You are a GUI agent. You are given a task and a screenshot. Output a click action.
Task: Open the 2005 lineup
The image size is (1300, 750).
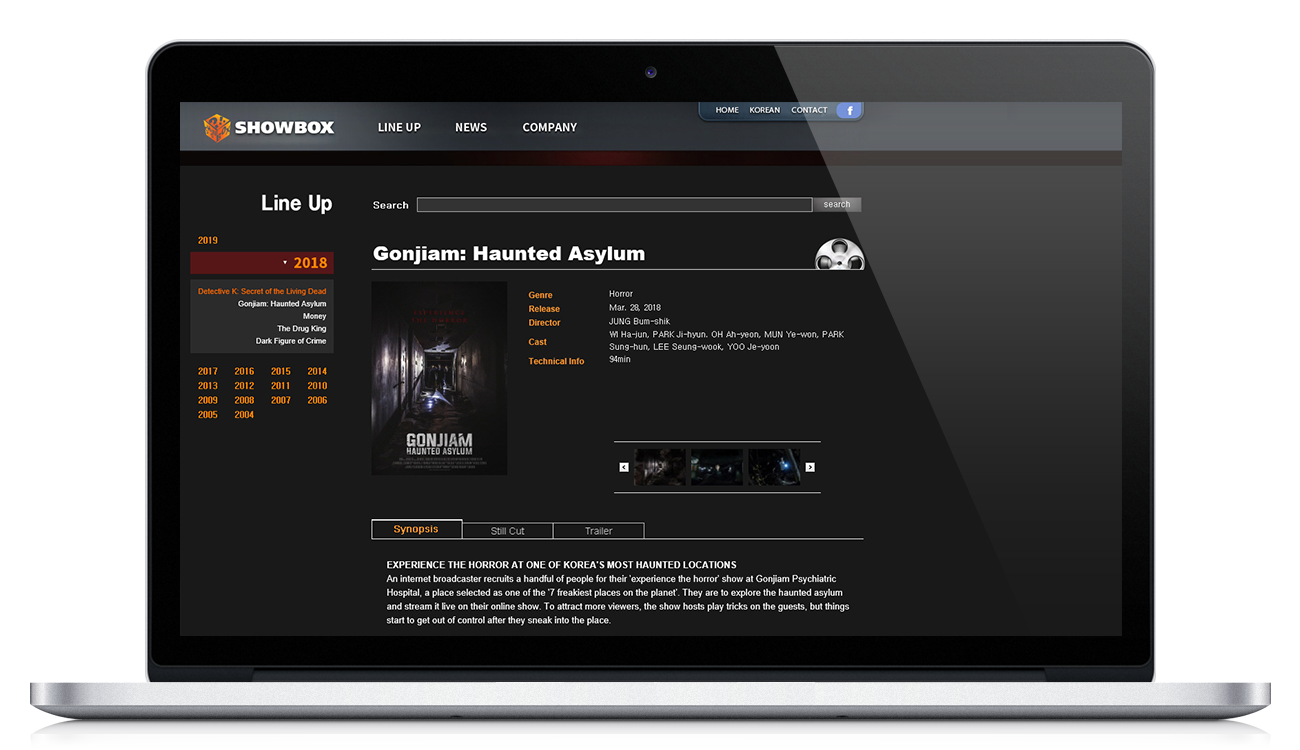point(208,415)
